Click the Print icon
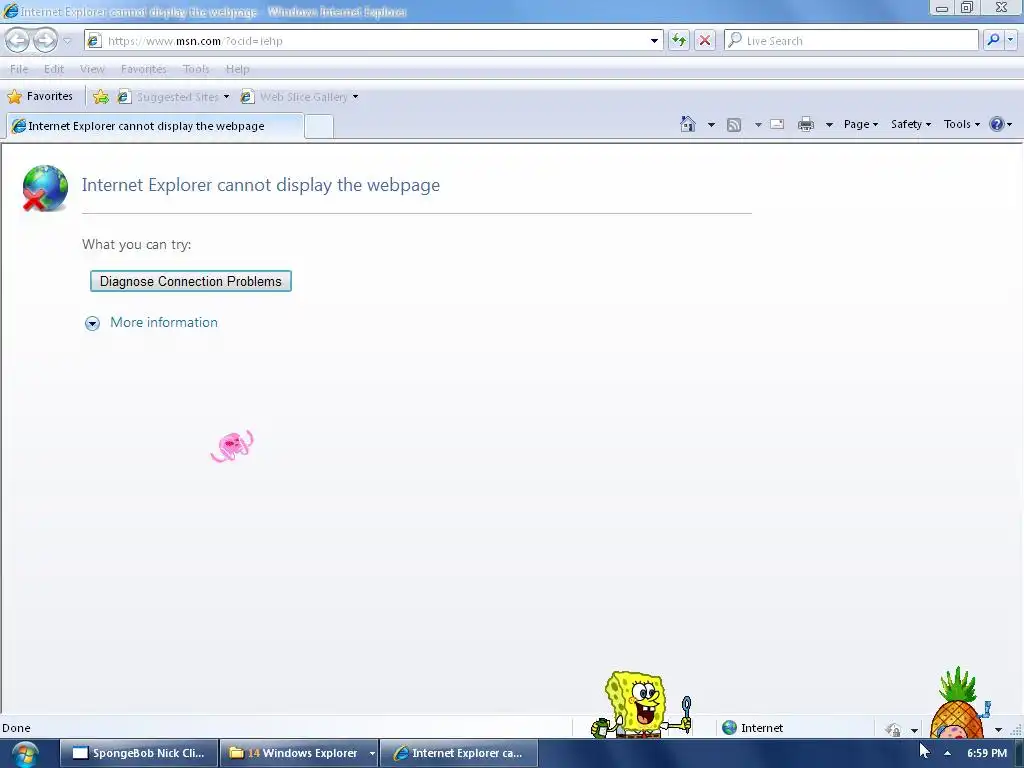1024x768 pixels. click(806, 124)
